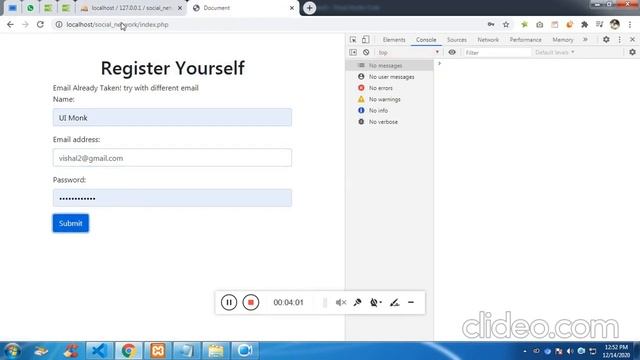Open system volume control in tray
Screen dimensions: 640x360
pos(570,351)
